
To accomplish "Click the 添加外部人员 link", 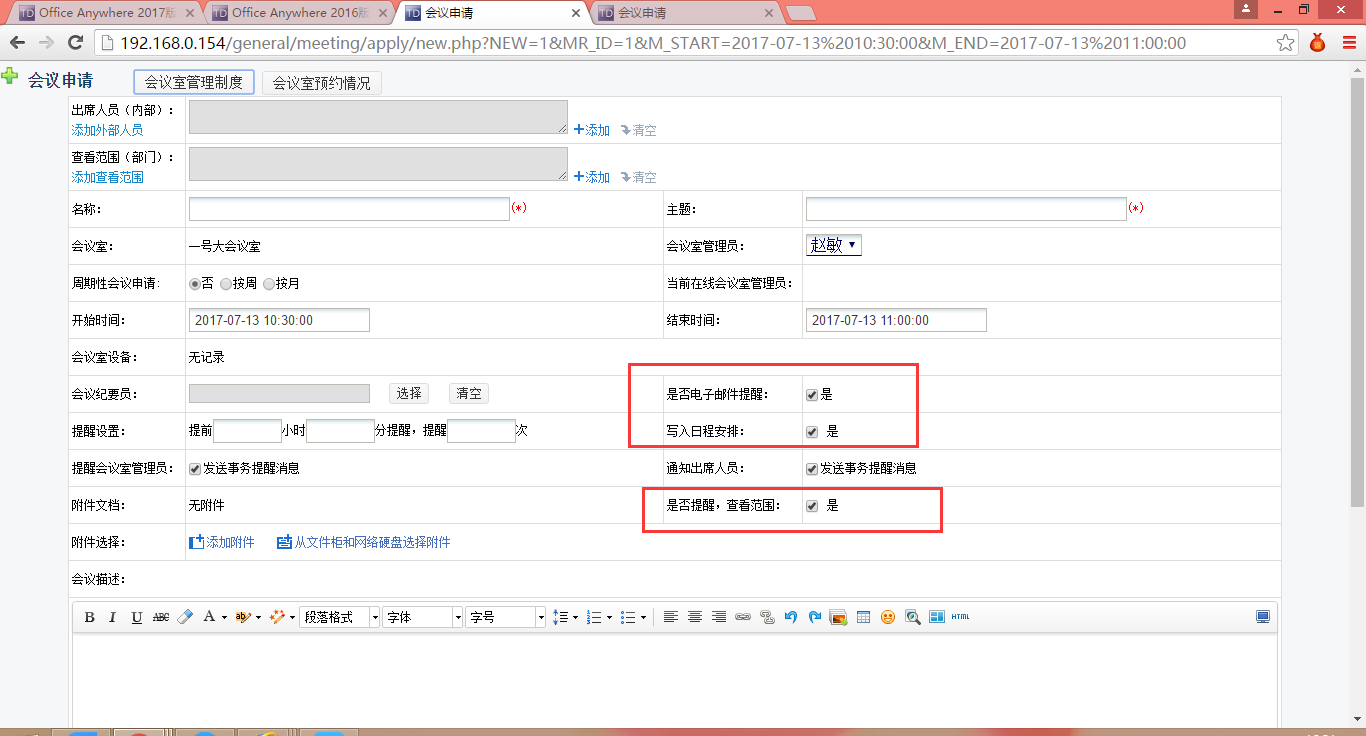I will coord(107,130).
